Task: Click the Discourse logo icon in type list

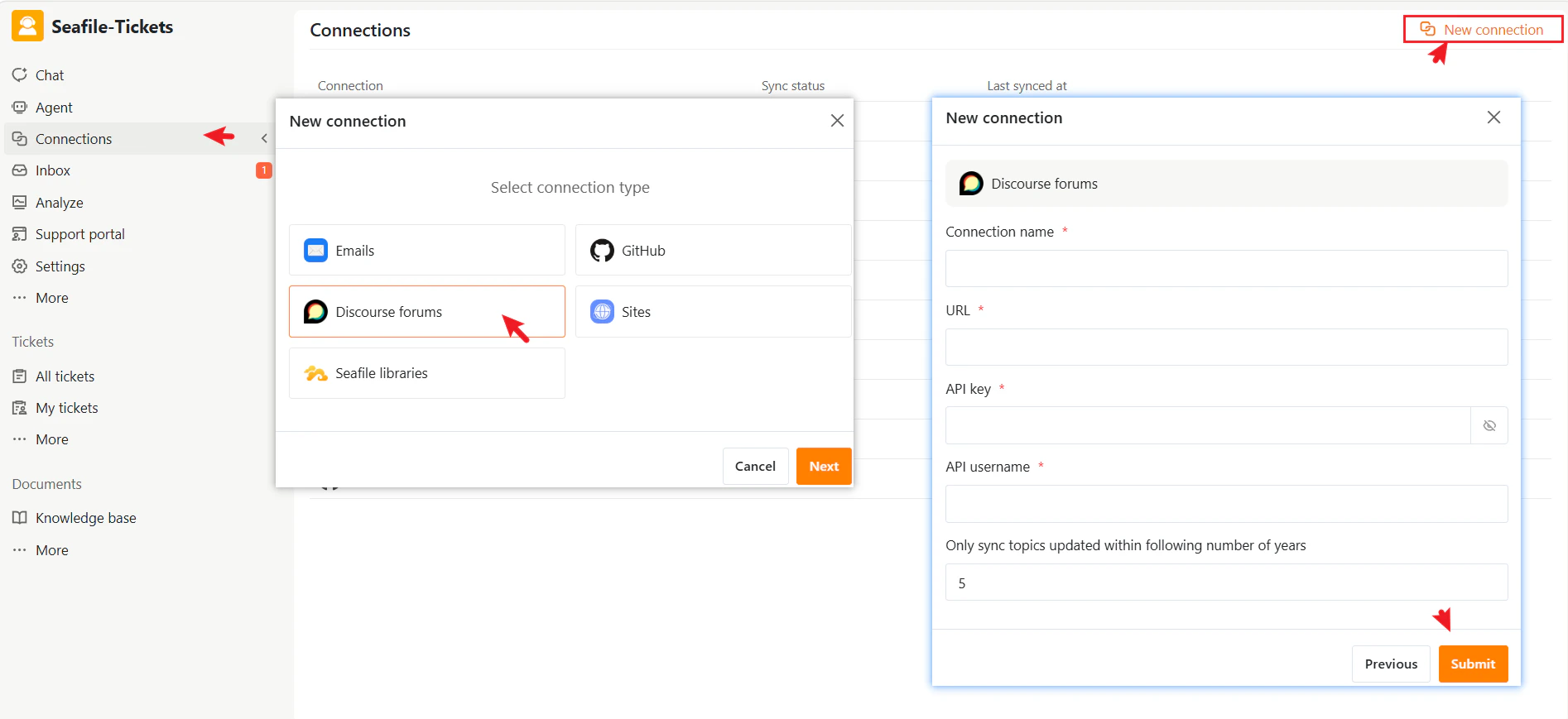Action: point(315,312)
